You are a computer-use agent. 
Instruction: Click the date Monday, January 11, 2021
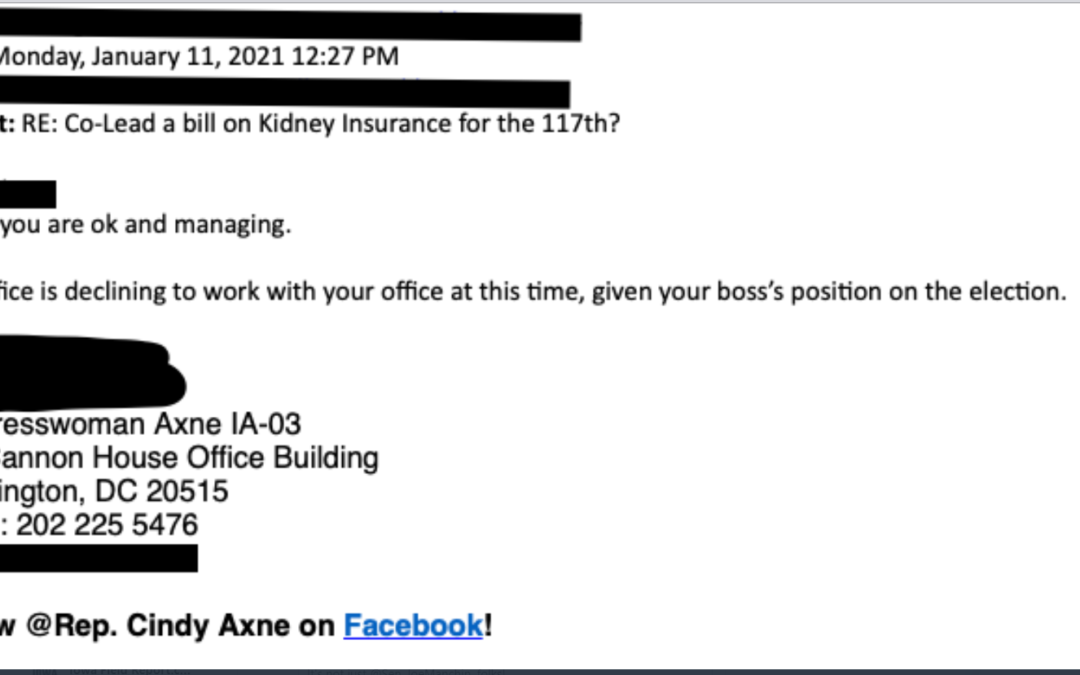(x=142, y=56)
